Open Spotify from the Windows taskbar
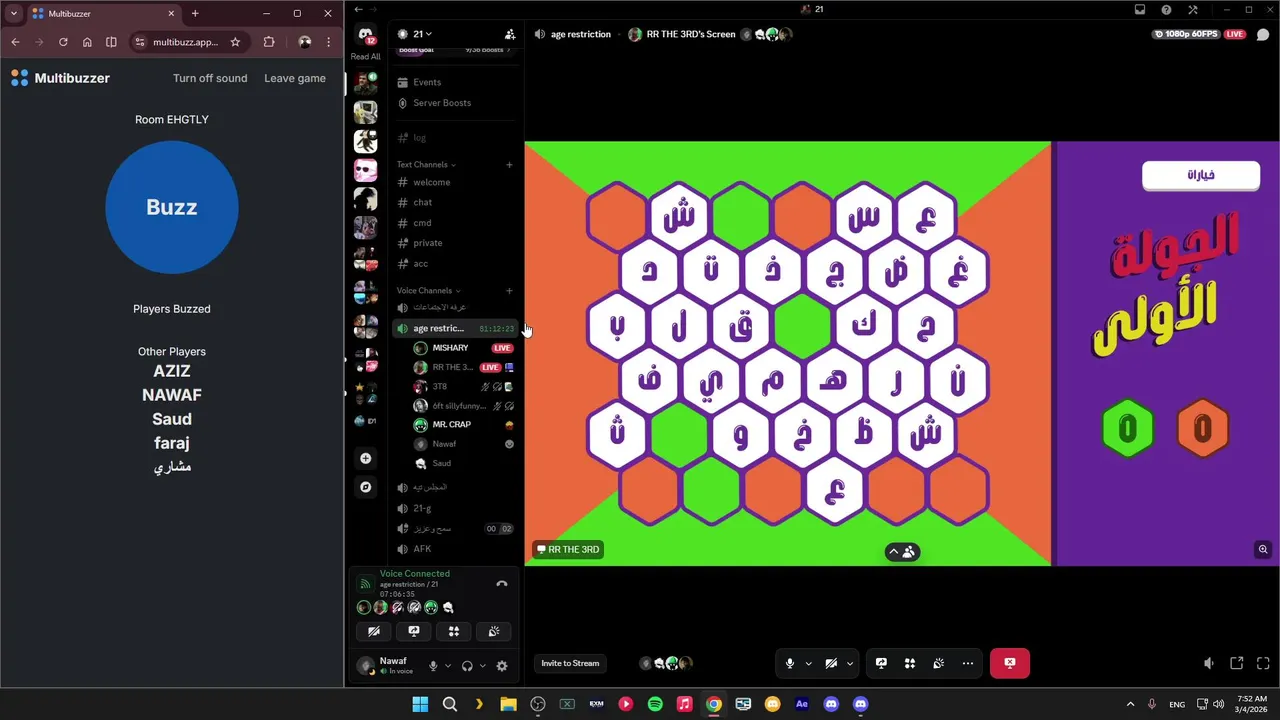Image resolution: width=1280 pixels, height=720 pixels. click(655, 704)
